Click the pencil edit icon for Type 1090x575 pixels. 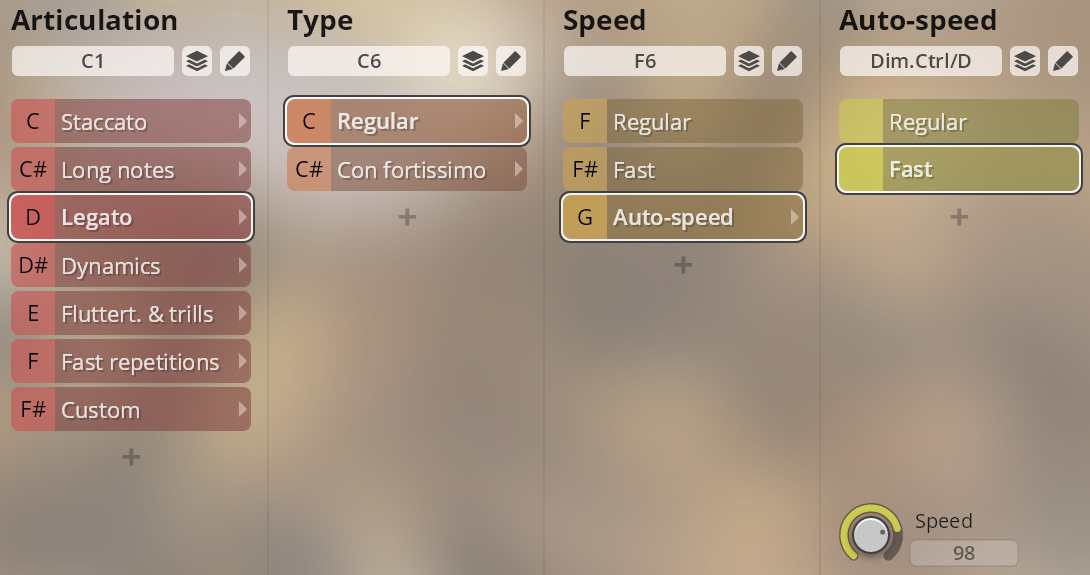coord(511,61)
